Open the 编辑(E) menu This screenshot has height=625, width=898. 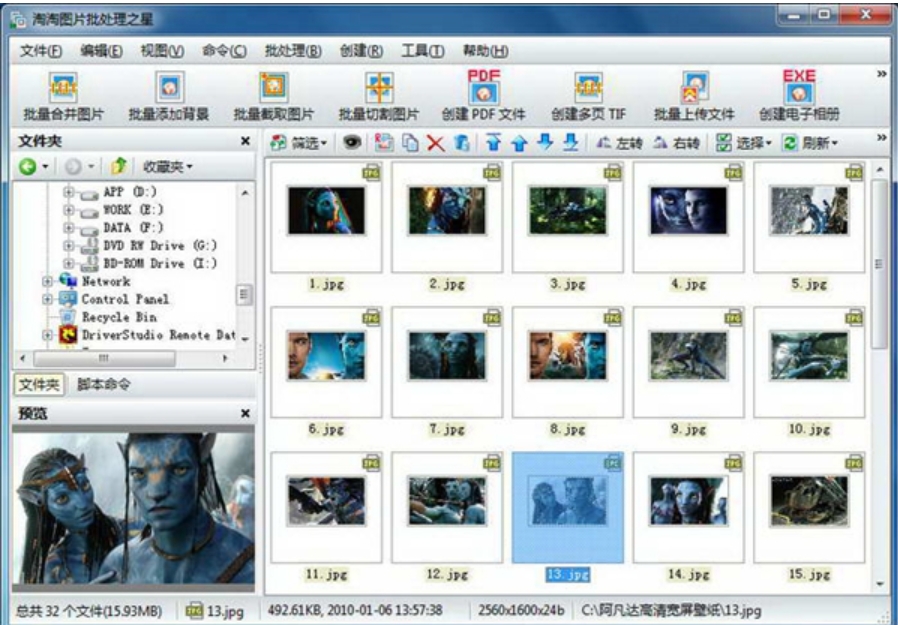101,51
